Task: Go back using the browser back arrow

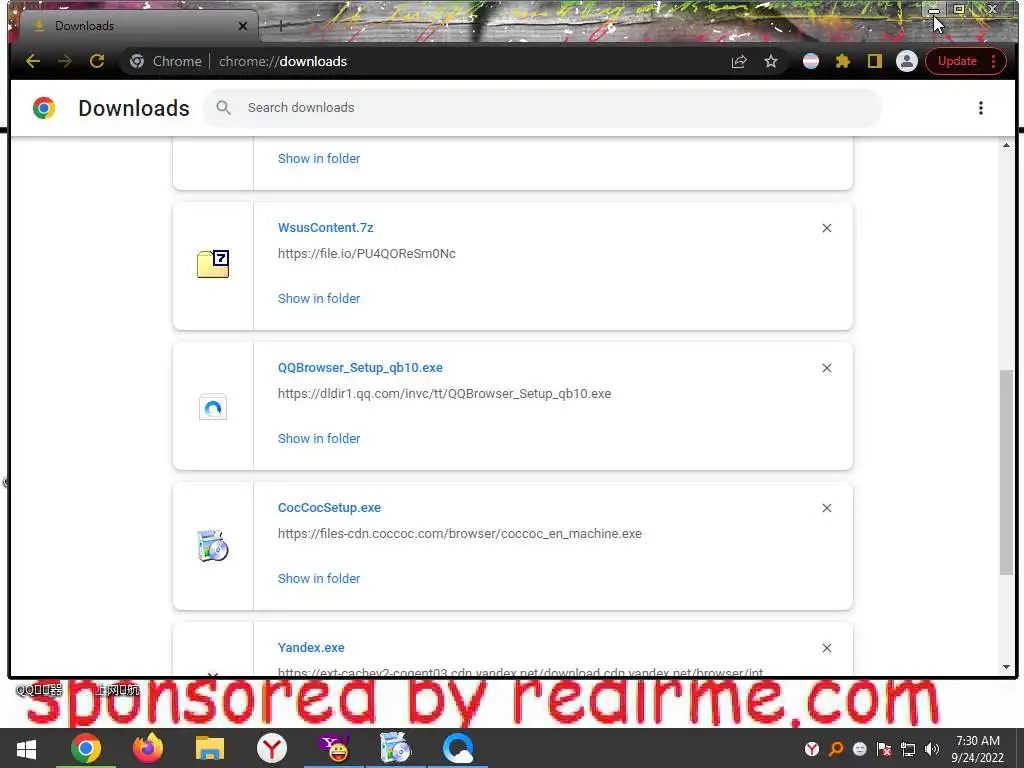Action: (x=33, y=61)
